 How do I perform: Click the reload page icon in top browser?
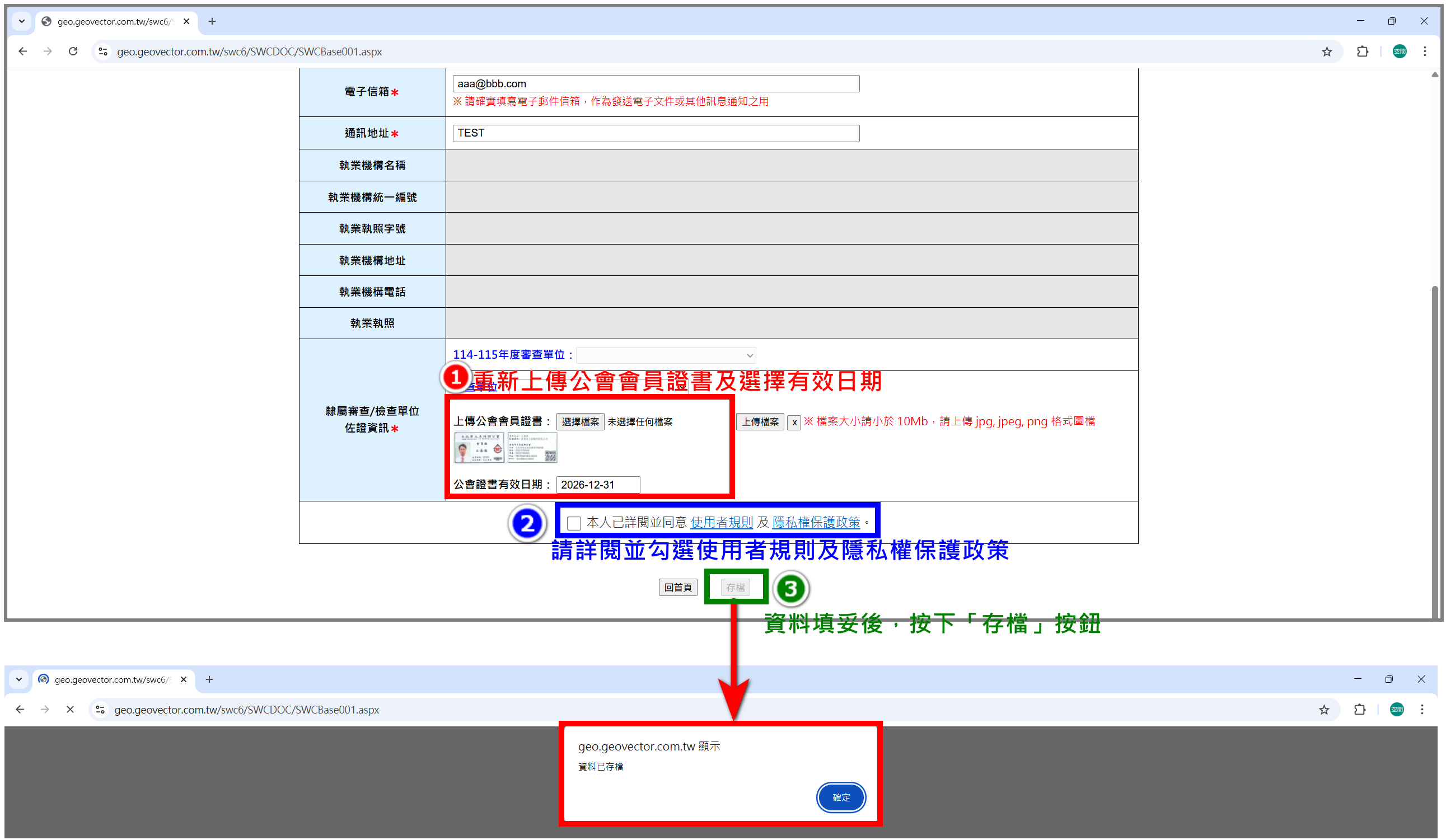tap(73, 51)
